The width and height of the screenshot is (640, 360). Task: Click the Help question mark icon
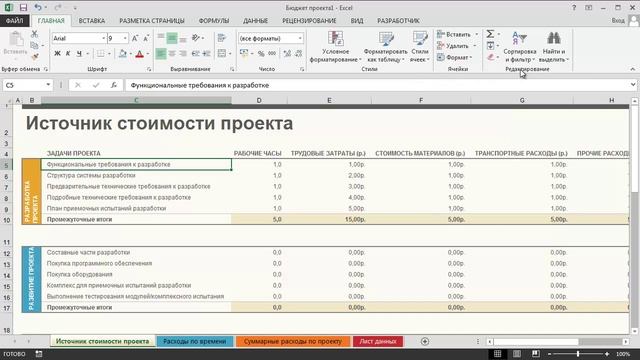pos(574,7)
